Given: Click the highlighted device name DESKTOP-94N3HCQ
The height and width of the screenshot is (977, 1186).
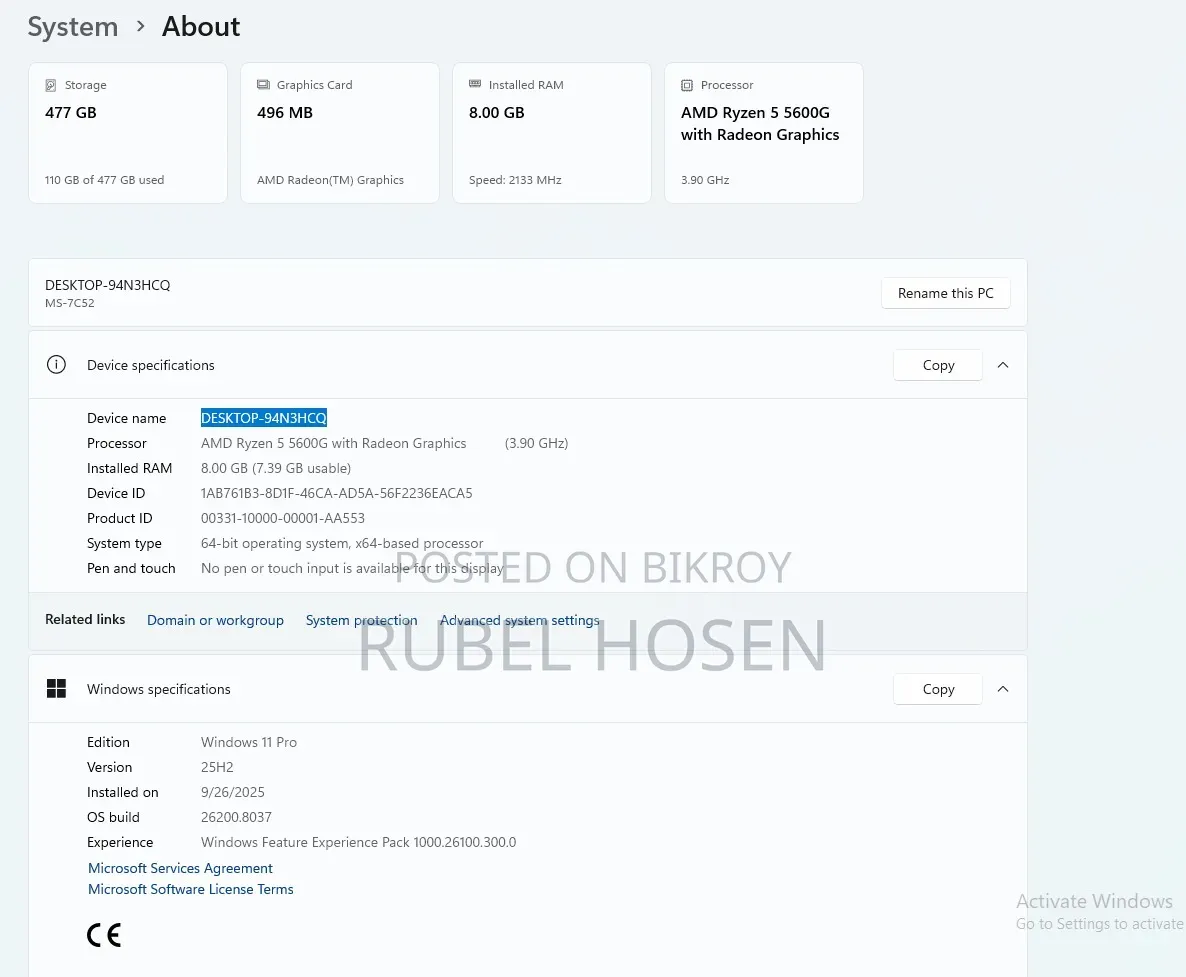Looking at the screenshot, I should click(x=264, y=418).
